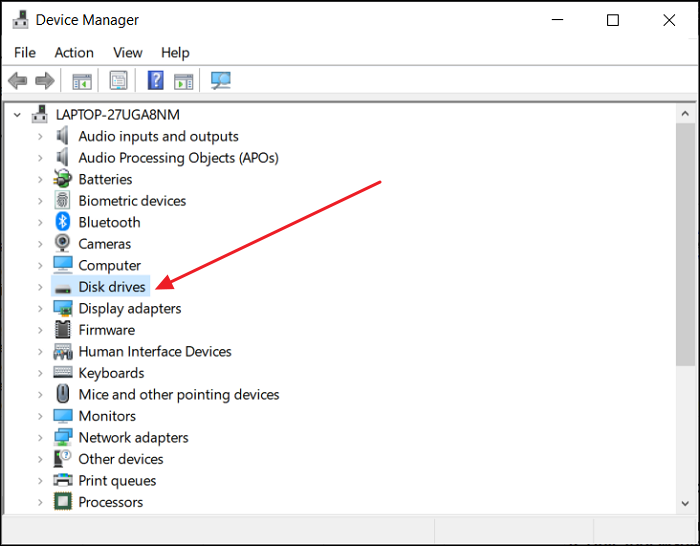
Task: Click the Properties toolbar icon
Action: [x=119, y=81]
